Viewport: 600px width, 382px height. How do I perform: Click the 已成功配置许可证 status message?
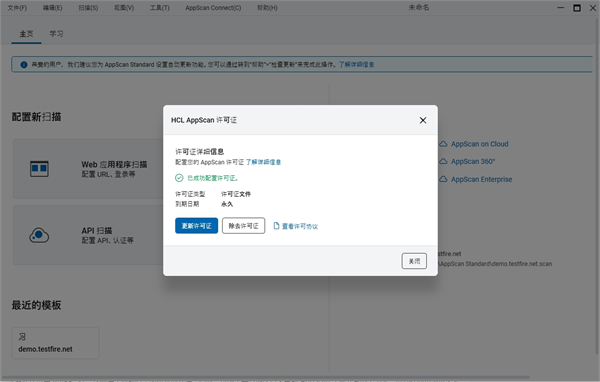click(x=213, y=178)
